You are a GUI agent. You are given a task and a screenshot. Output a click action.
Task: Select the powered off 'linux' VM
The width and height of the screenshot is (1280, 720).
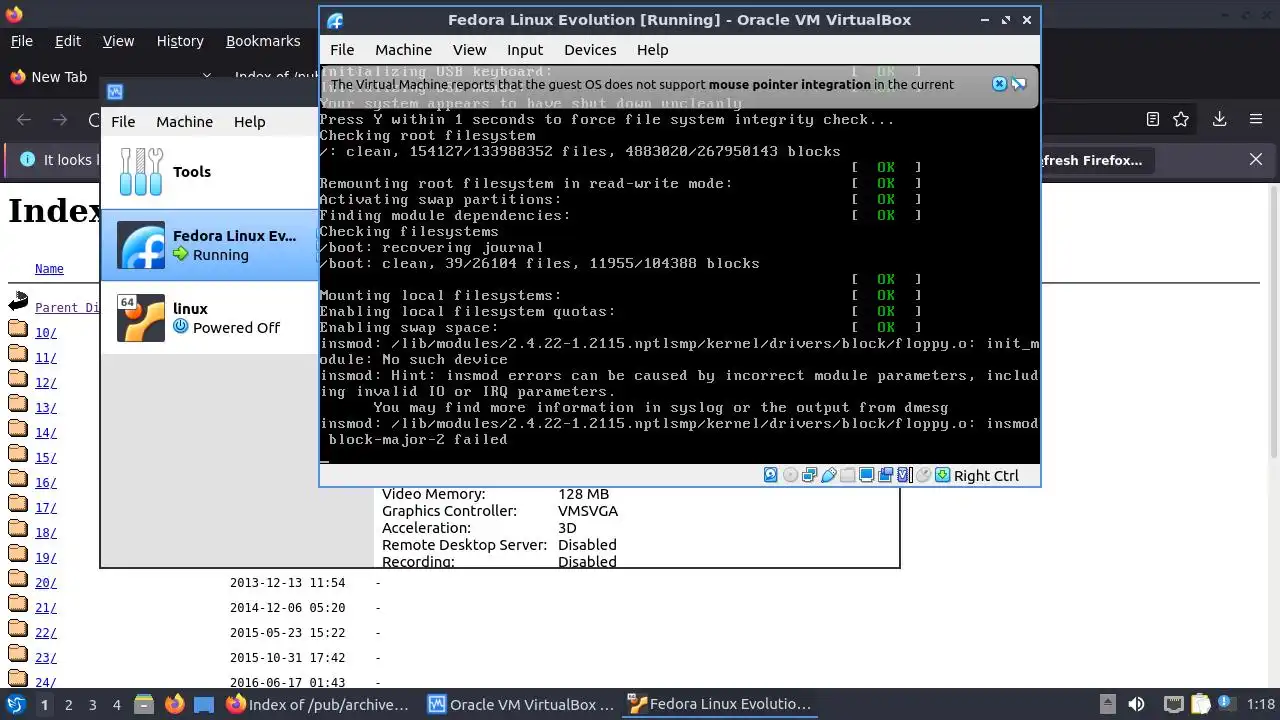(210, 318)
